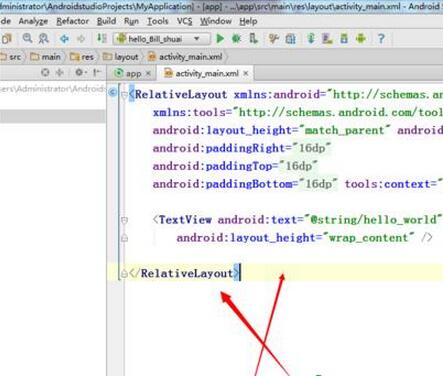The width and height of the screenshot is (443, 376).
Task: Open the Android Device Monitor icon
Action: coord(361,39)
